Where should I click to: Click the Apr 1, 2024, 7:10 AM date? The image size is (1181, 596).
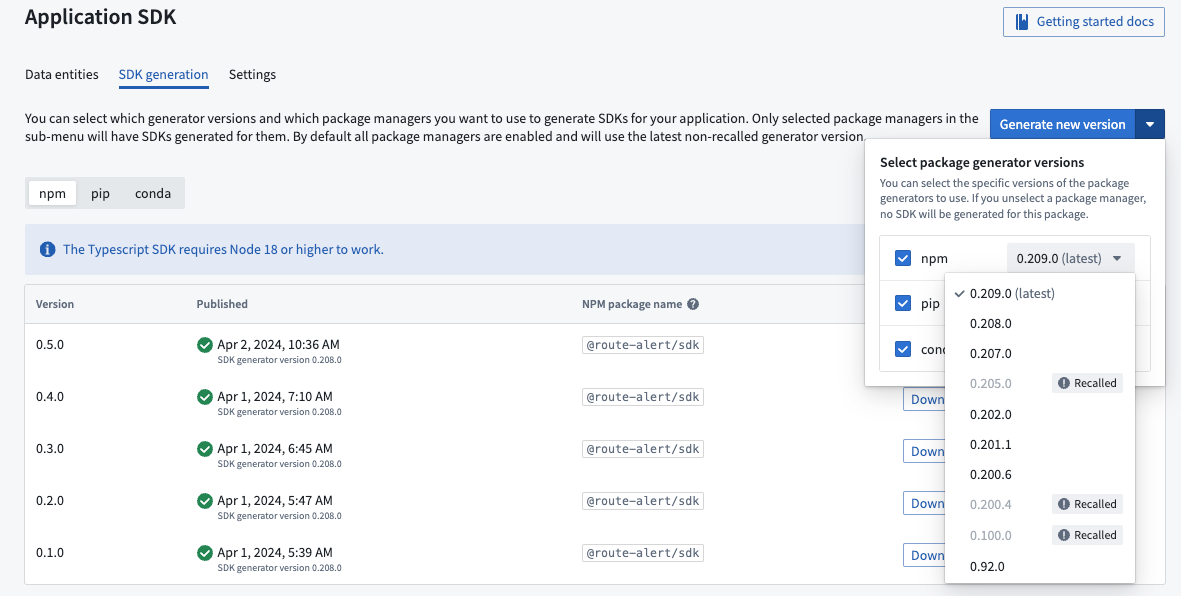coord(275,396)
